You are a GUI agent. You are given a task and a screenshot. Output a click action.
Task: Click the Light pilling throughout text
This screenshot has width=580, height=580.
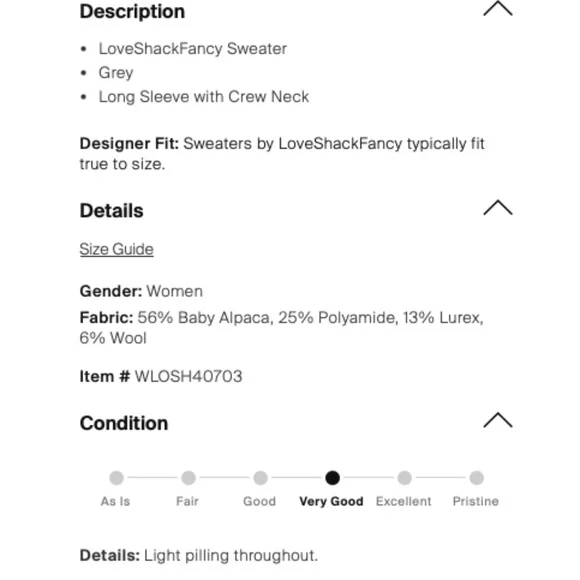pyautogui.click(x=231, y=556)
